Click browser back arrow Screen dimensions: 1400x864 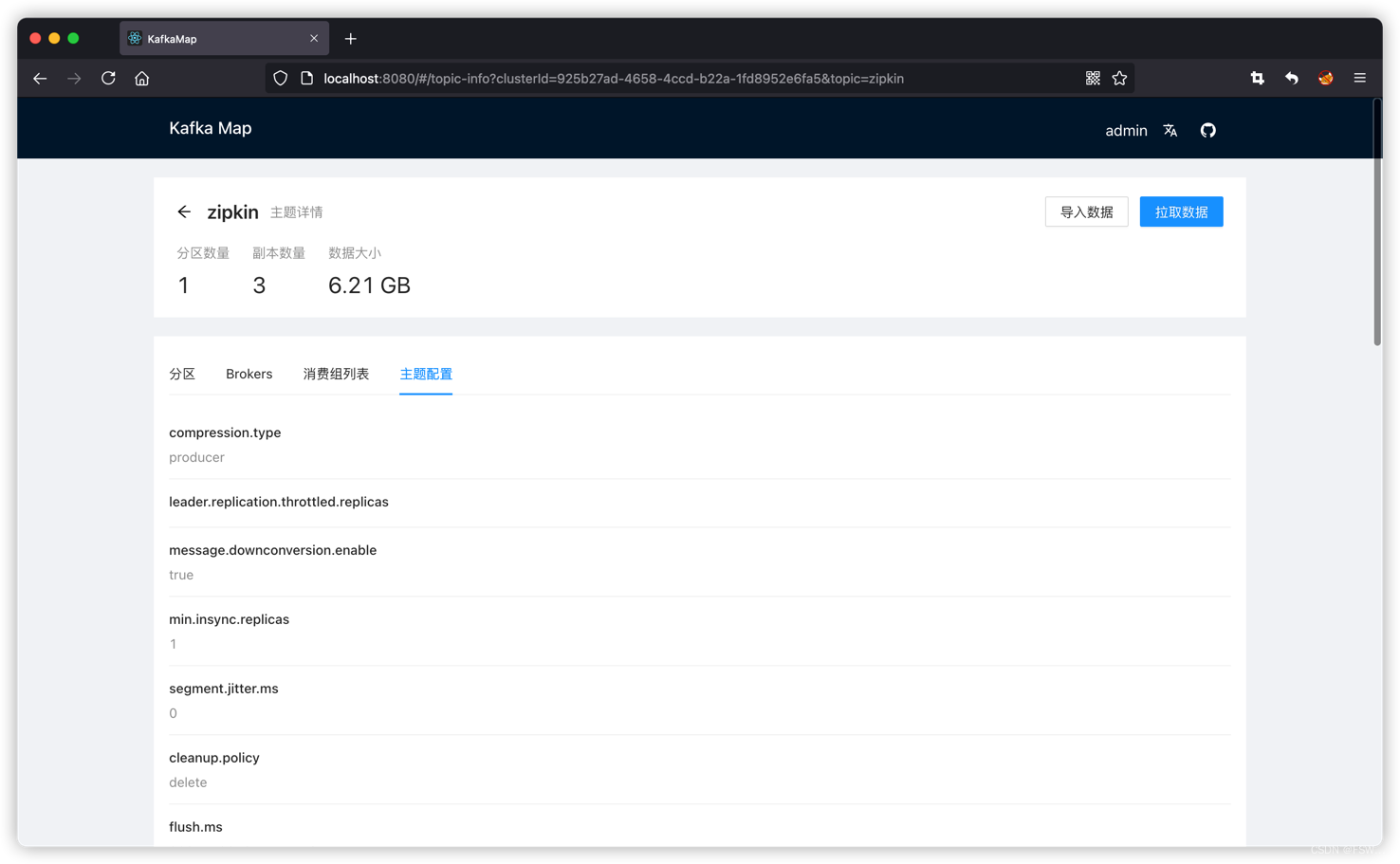(x=40, y=79)
